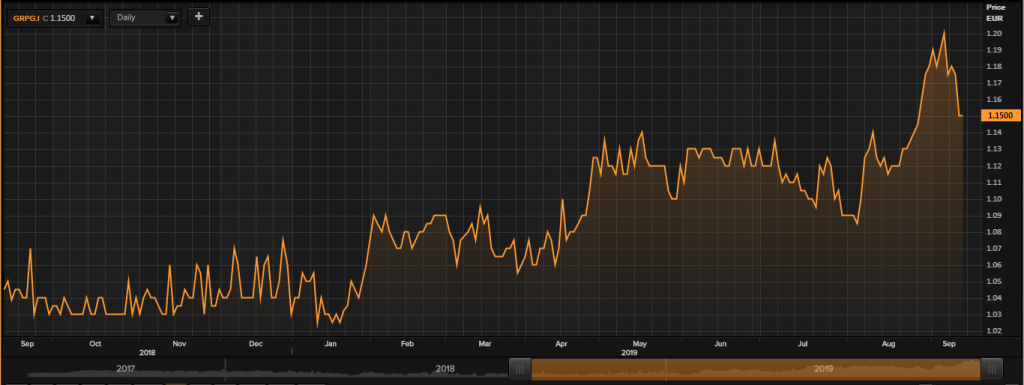The image size is (1024, 385).
Task: Jump to the 2017 area in the navigator
Action: [x=125, y=369]
